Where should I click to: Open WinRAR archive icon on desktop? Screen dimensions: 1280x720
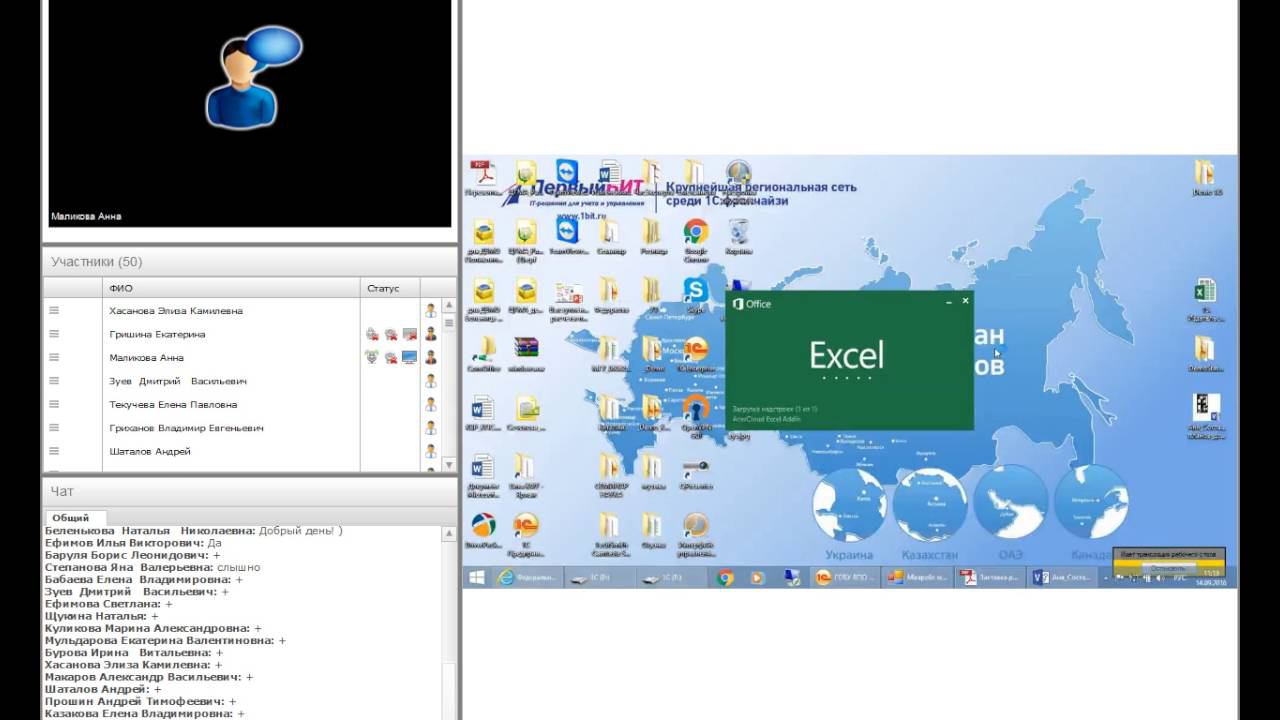pyautogui.click(x=526, y=353)
